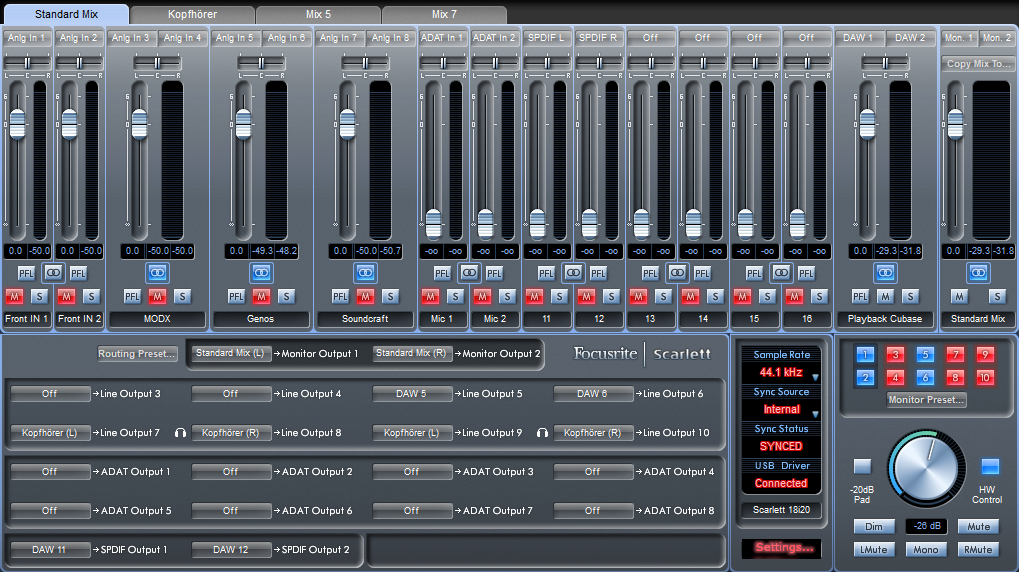Screen dimensions: 1019x572
Task: Open the Settings button
Action: [784, 548]
